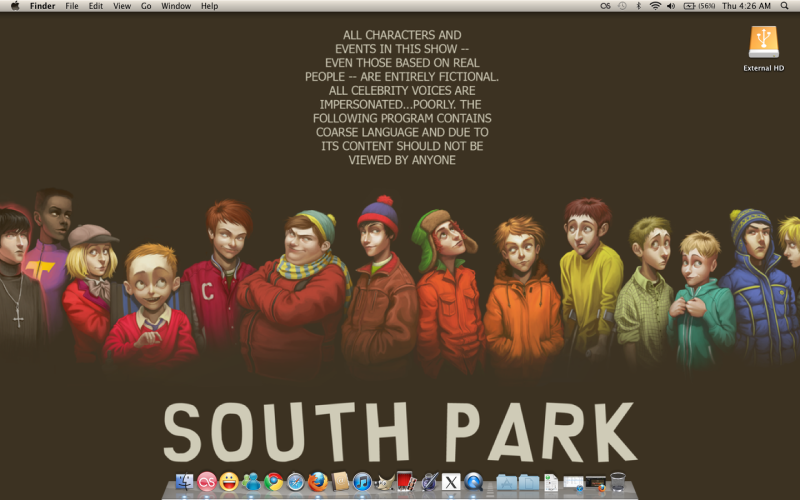Open the File menu
The width and height of the screenshot is (800, 500).
pos(72,6)
